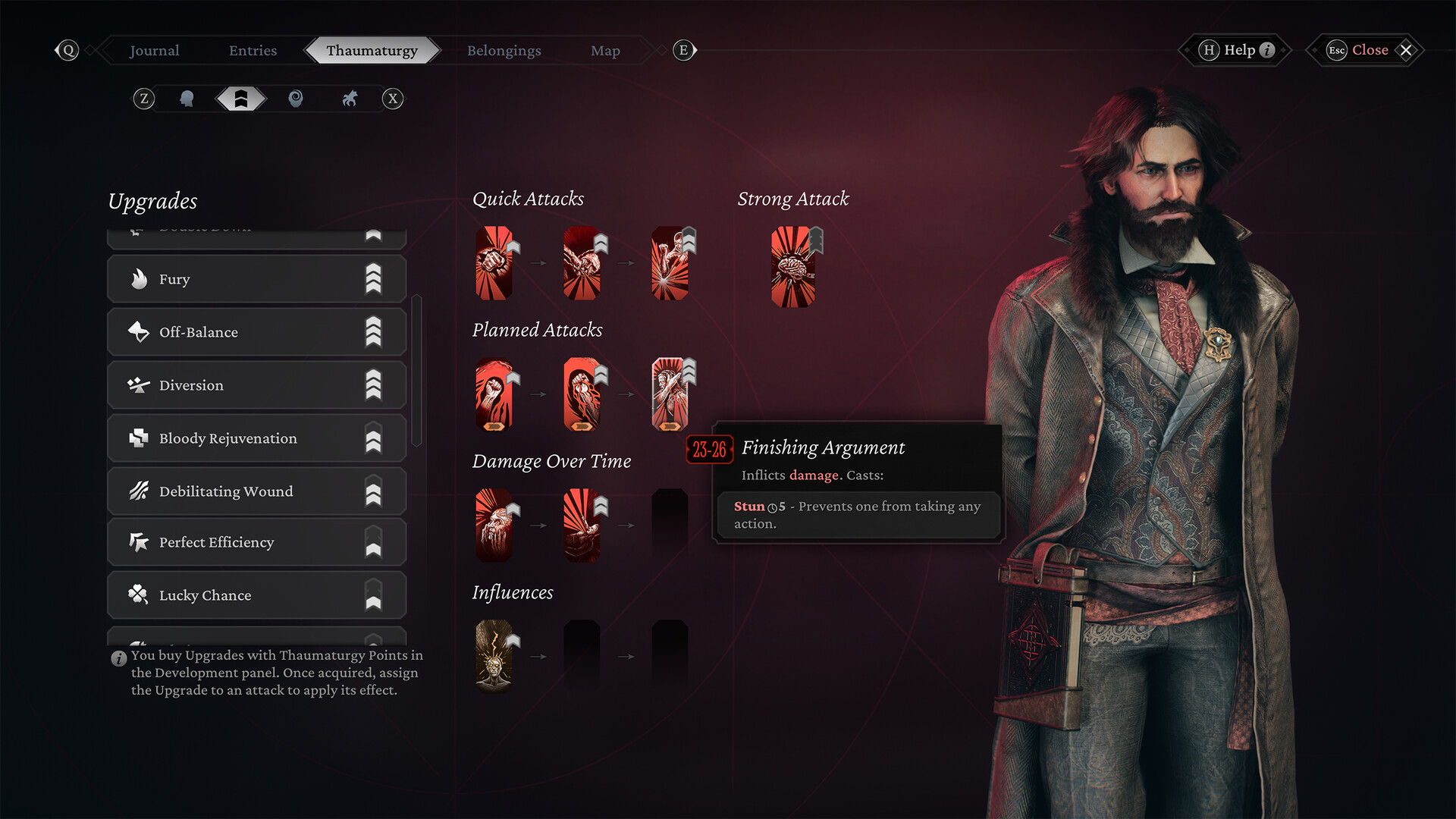Toggle the character profile icon tab

click(x=189, y=98)
